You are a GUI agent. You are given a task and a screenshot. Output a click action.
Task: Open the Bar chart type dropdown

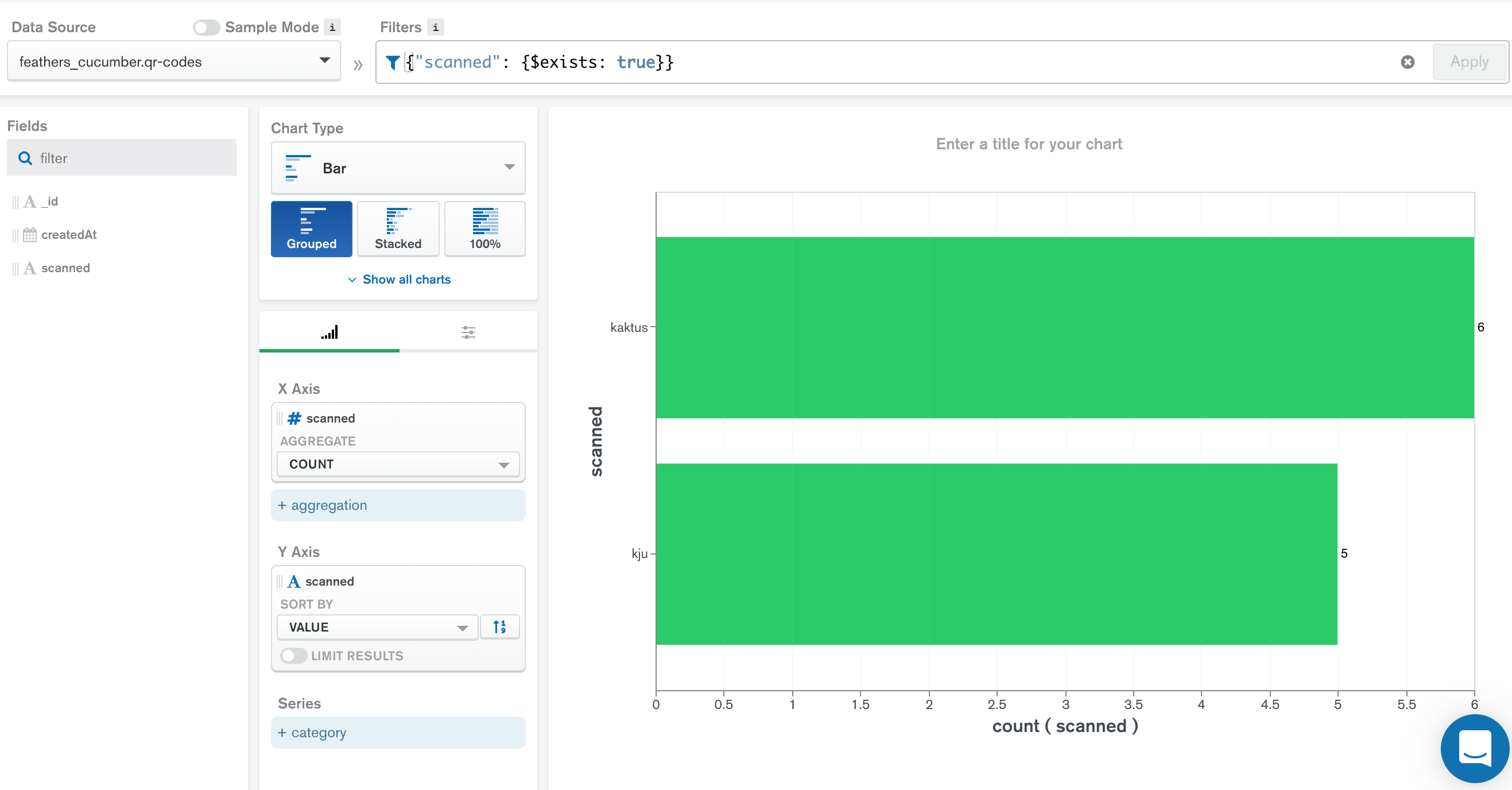point(398,168)
